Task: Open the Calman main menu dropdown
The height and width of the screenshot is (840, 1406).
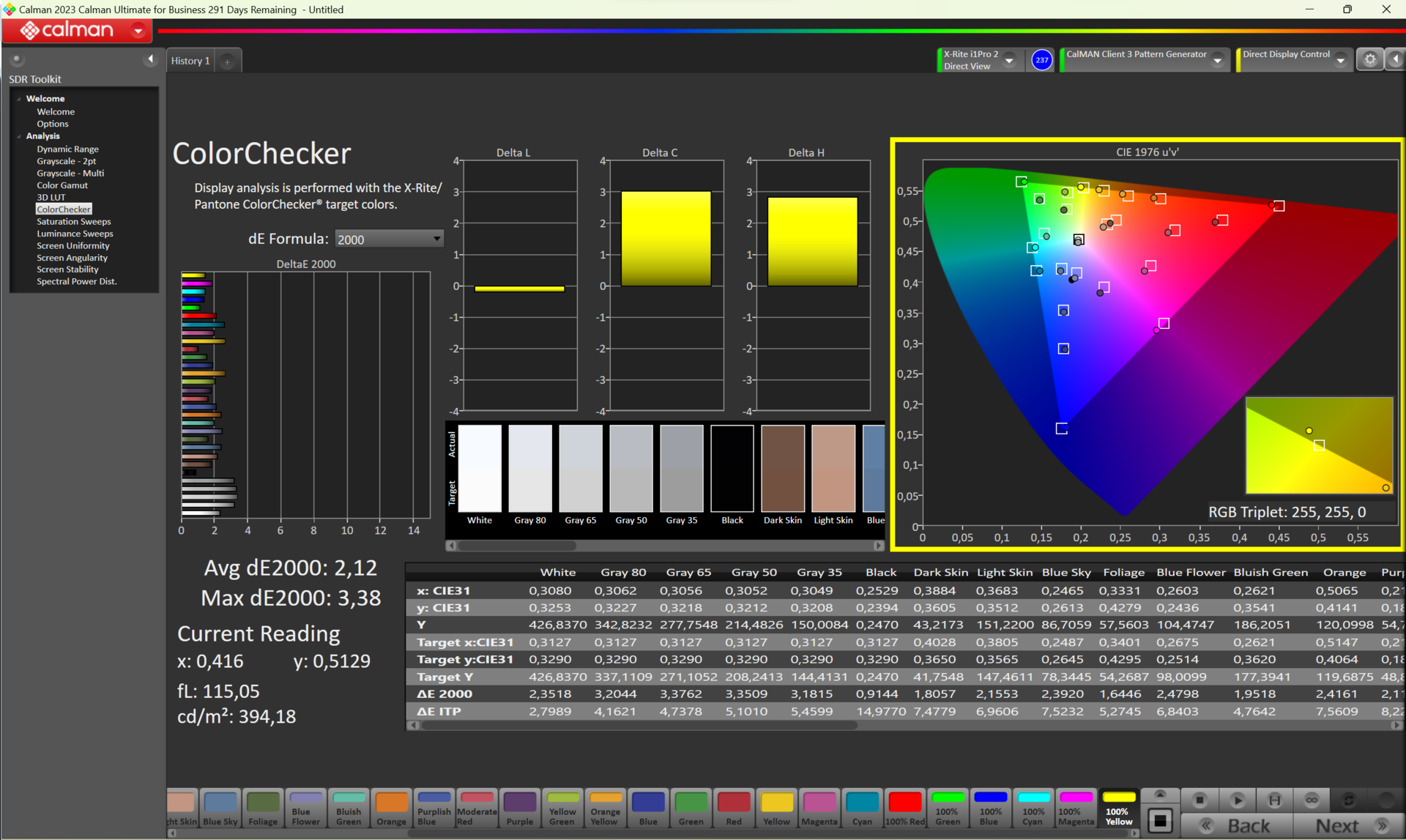Action: [138, 31]
